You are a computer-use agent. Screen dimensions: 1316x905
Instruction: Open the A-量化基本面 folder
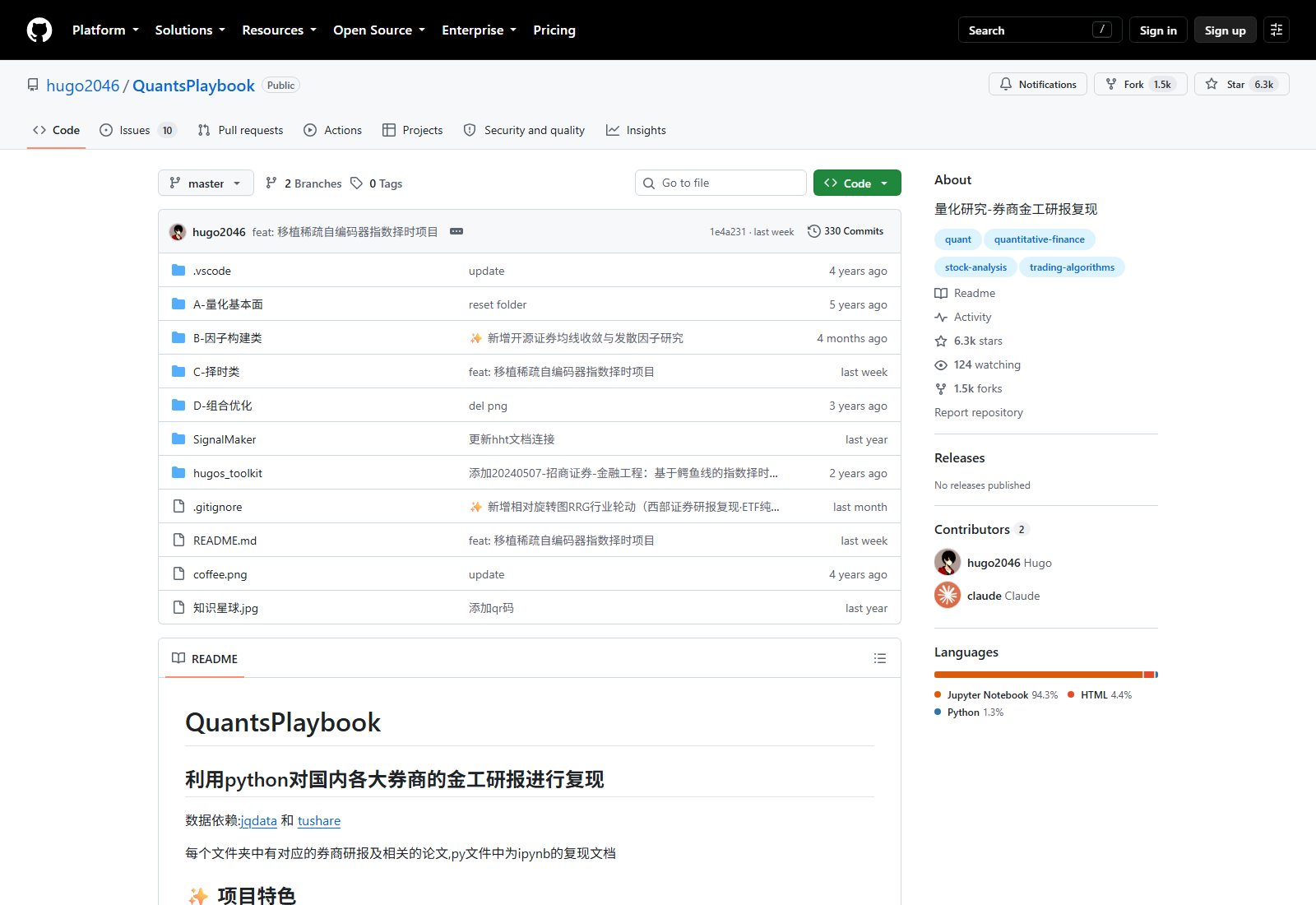coord(228,304)
